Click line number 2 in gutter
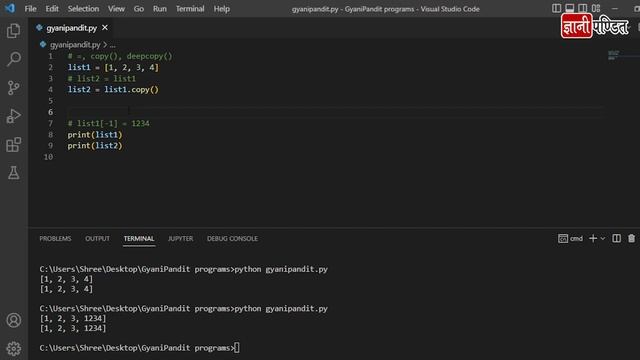The image size is (640, 360). (x=50, y=67)
